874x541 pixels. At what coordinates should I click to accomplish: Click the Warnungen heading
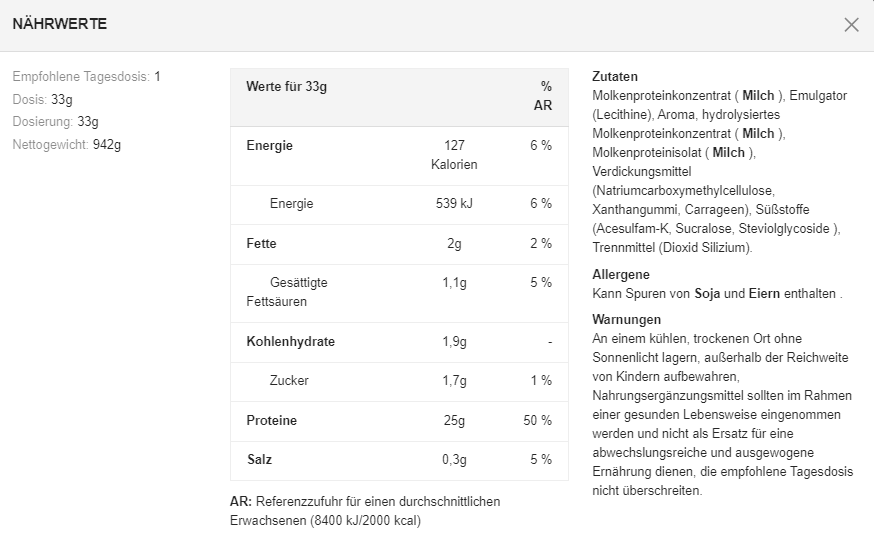point(626,319)
